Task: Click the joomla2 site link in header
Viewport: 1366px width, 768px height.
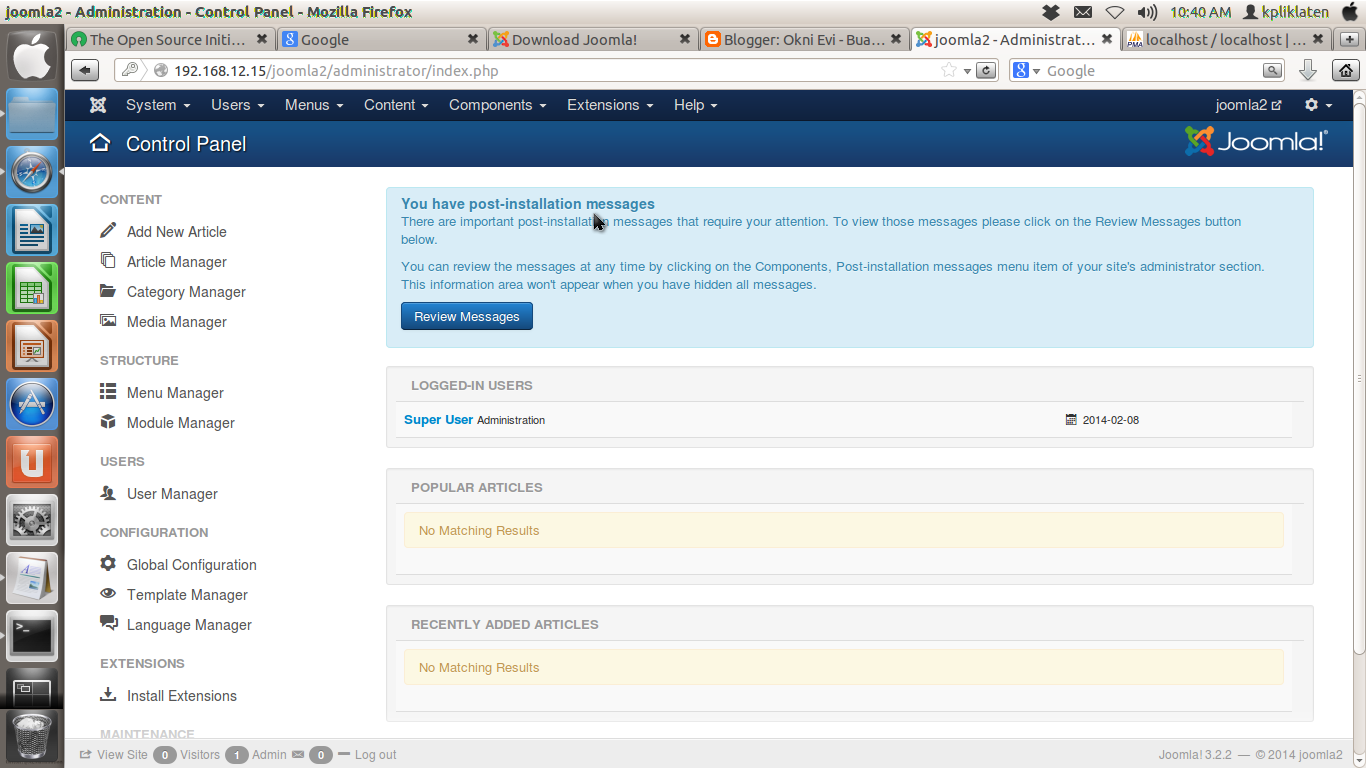Action: point(1248,105)
